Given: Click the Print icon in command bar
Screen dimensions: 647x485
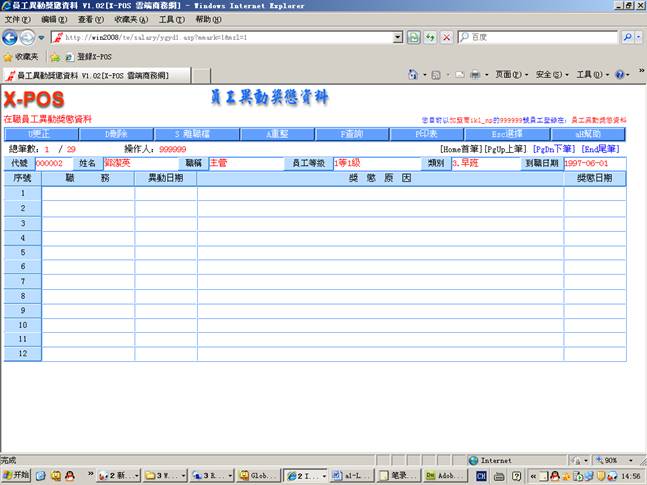Looking at the screenshot, I should click(475, 75).
